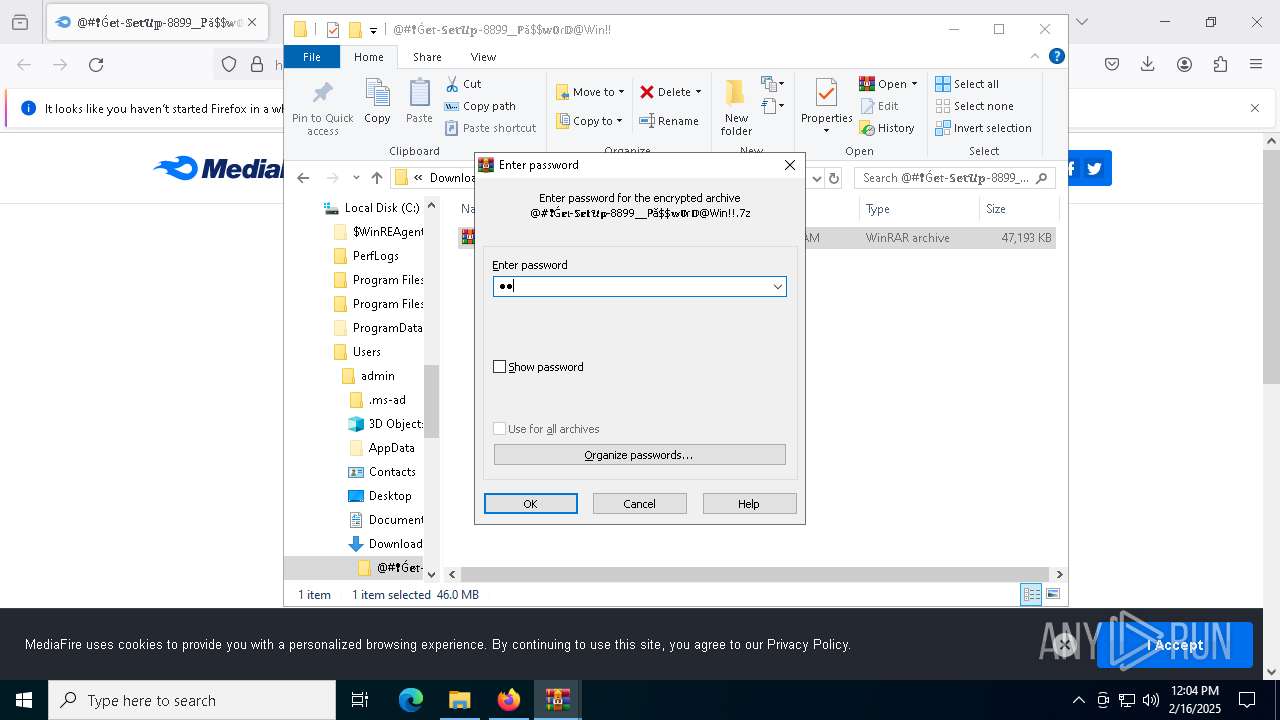Viewport: 1280px width, 720px height.
Task: Open file History from ribbon
Action: point(887,128)
